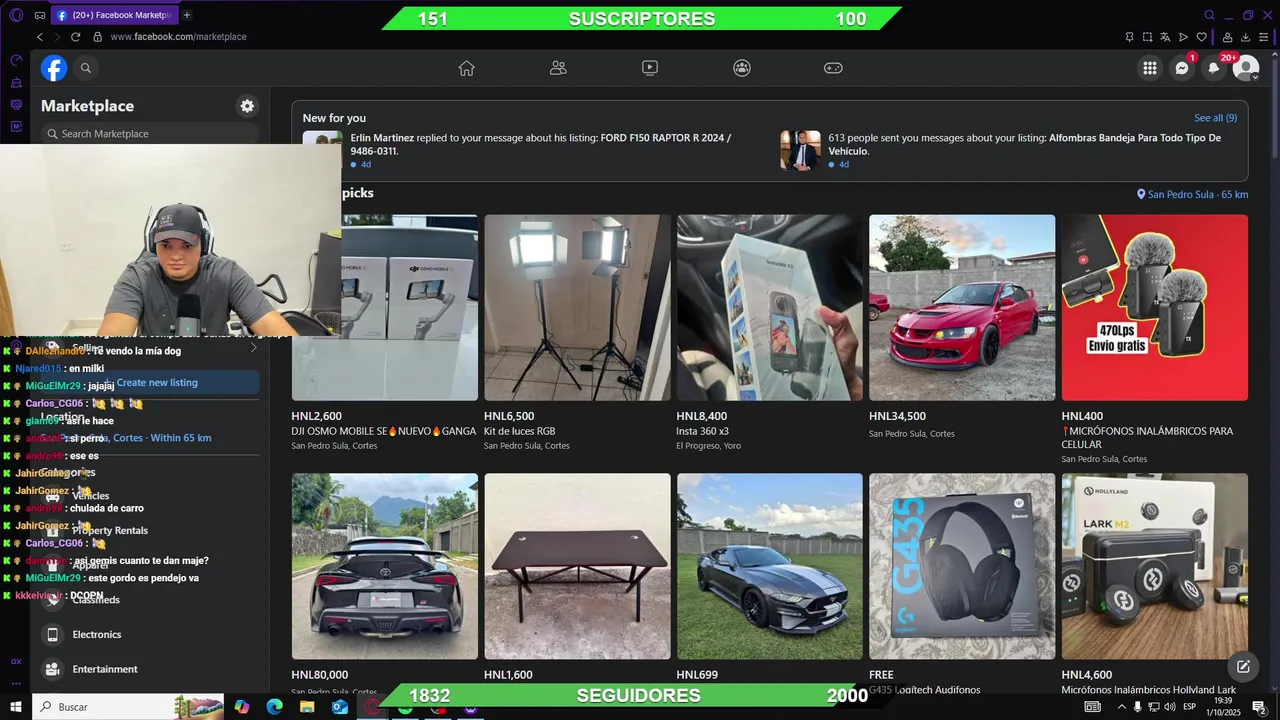This screenshot has height=720, width=1280.
Task: Open Messenger chats icon
Action: 1182,68
